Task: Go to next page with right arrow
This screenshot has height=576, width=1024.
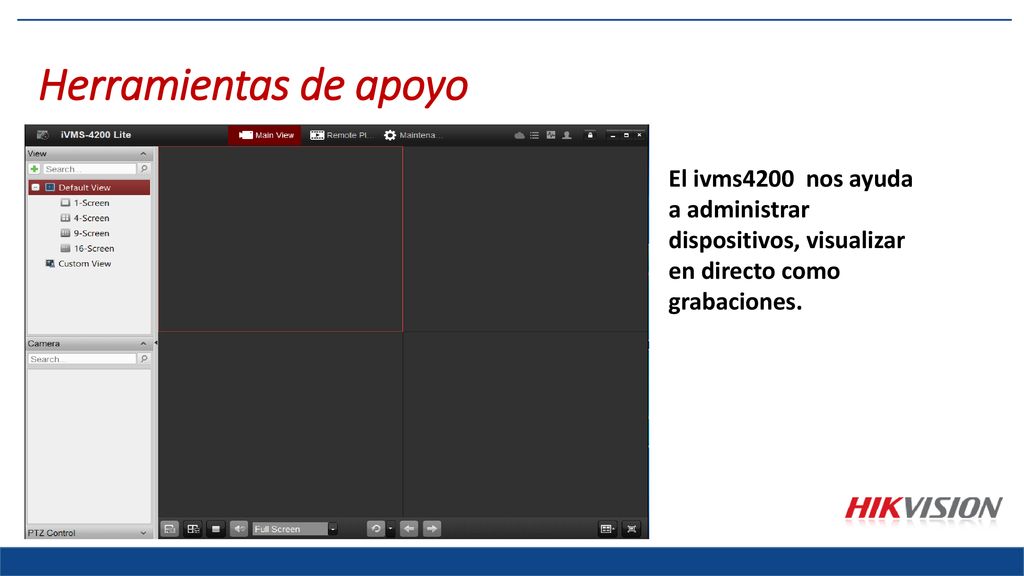Action: click(x=432, y=529)
